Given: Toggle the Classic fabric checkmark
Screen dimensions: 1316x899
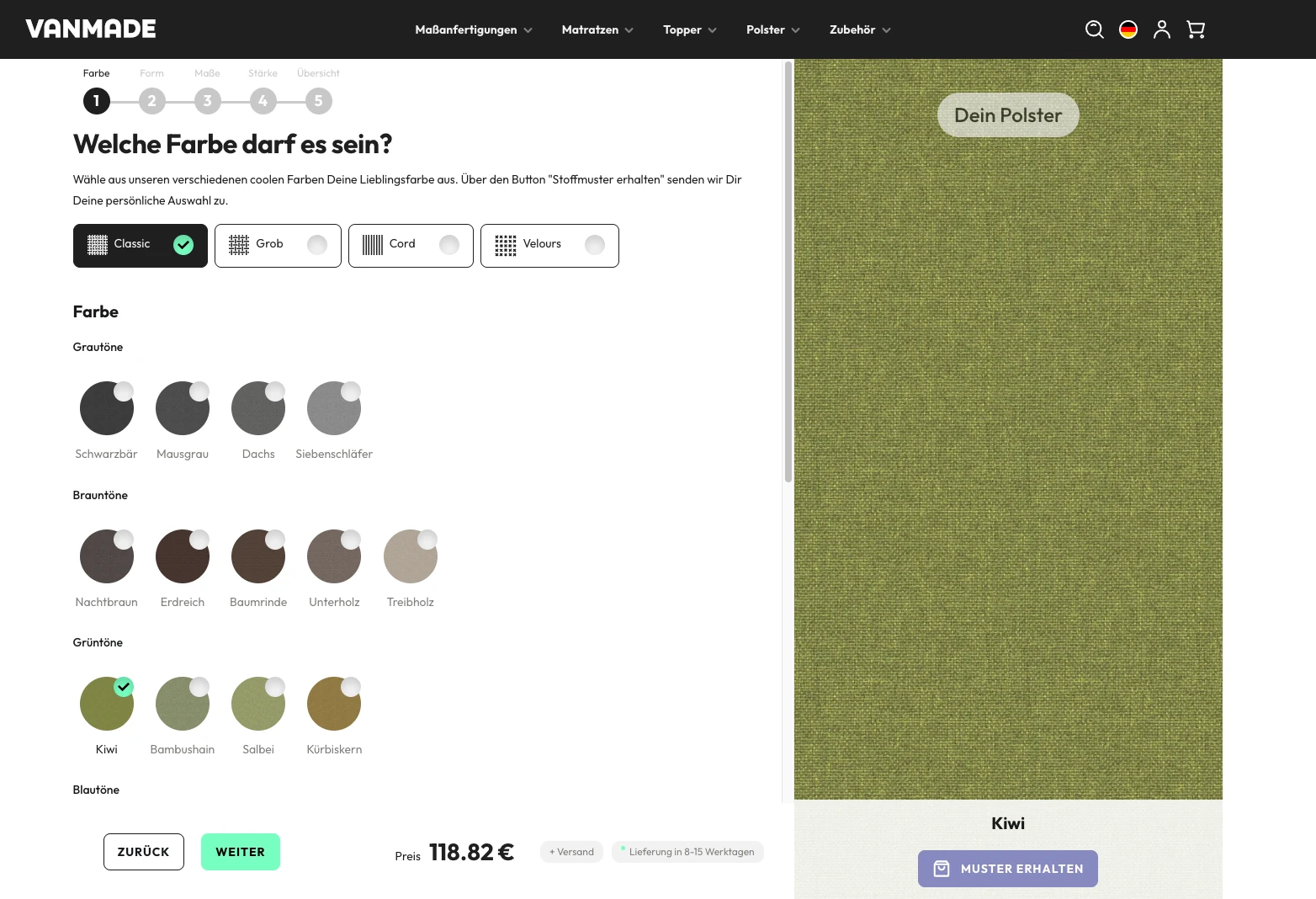Looking at the screenshot, I should [183, 245].
